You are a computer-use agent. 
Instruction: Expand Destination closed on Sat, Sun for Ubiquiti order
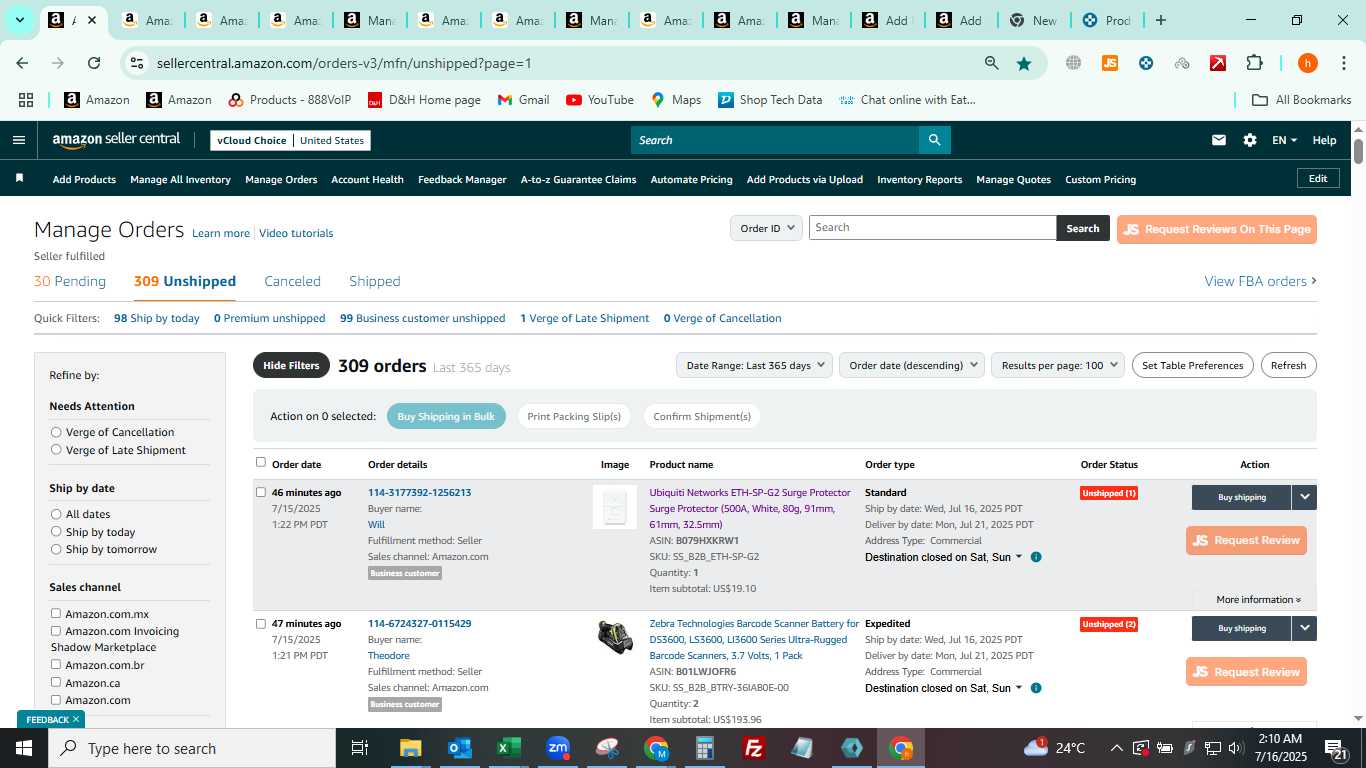[943, 557]
